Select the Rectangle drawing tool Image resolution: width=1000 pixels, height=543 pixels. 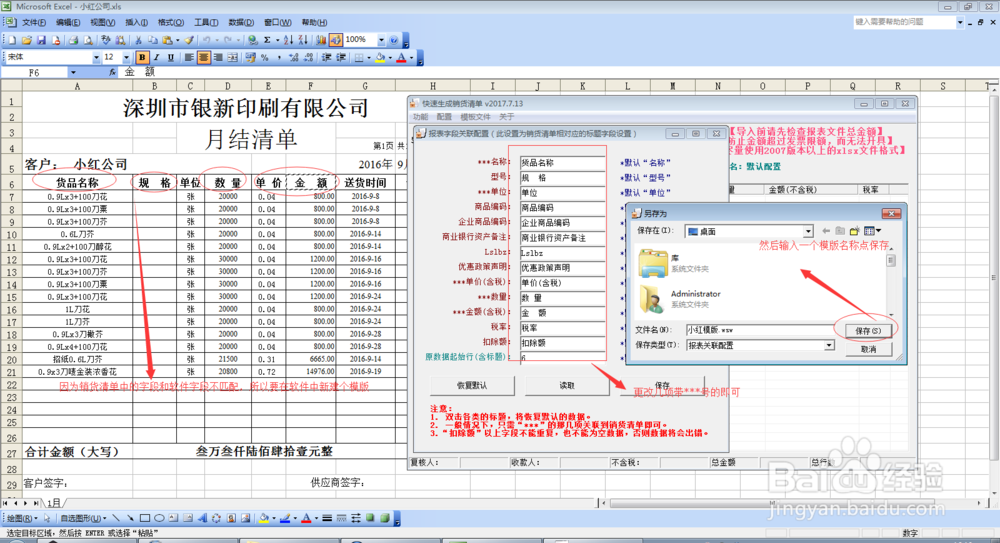pos(145,518)
